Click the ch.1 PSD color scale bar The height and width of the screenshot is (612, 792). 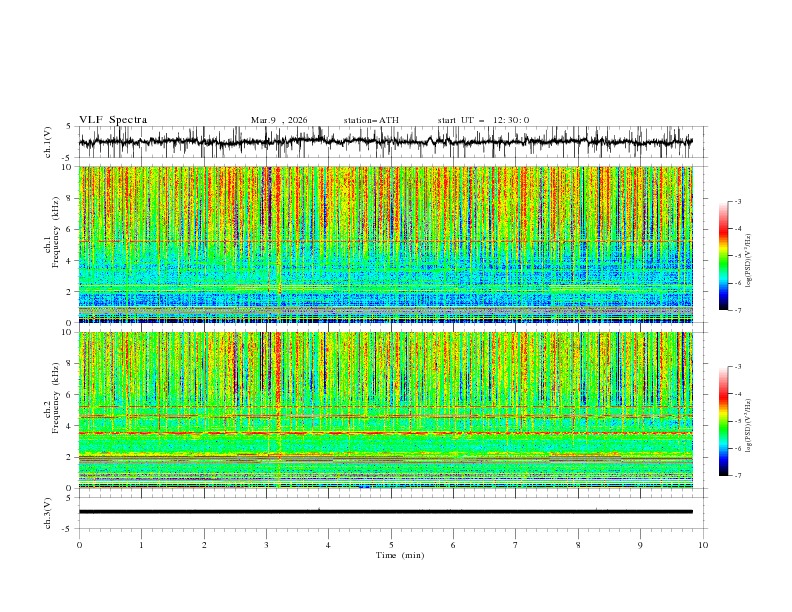[723, 256]
